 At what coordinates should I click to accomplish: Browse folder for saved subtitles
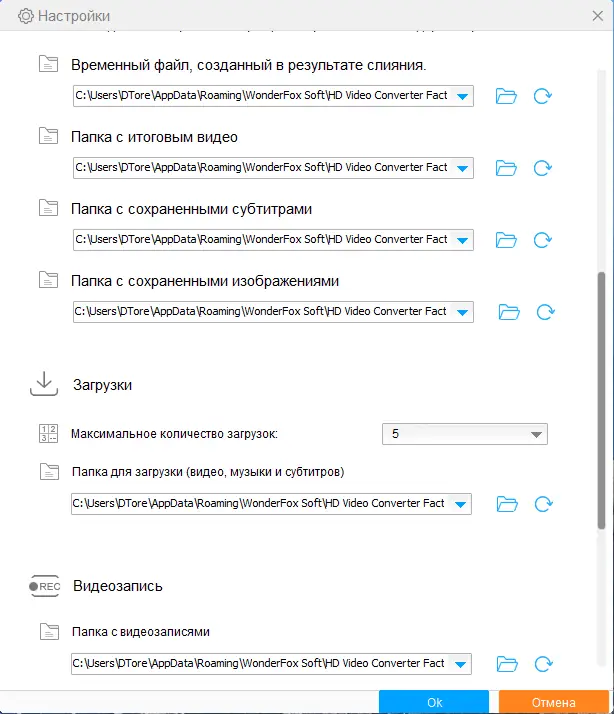tap(506, 240)
